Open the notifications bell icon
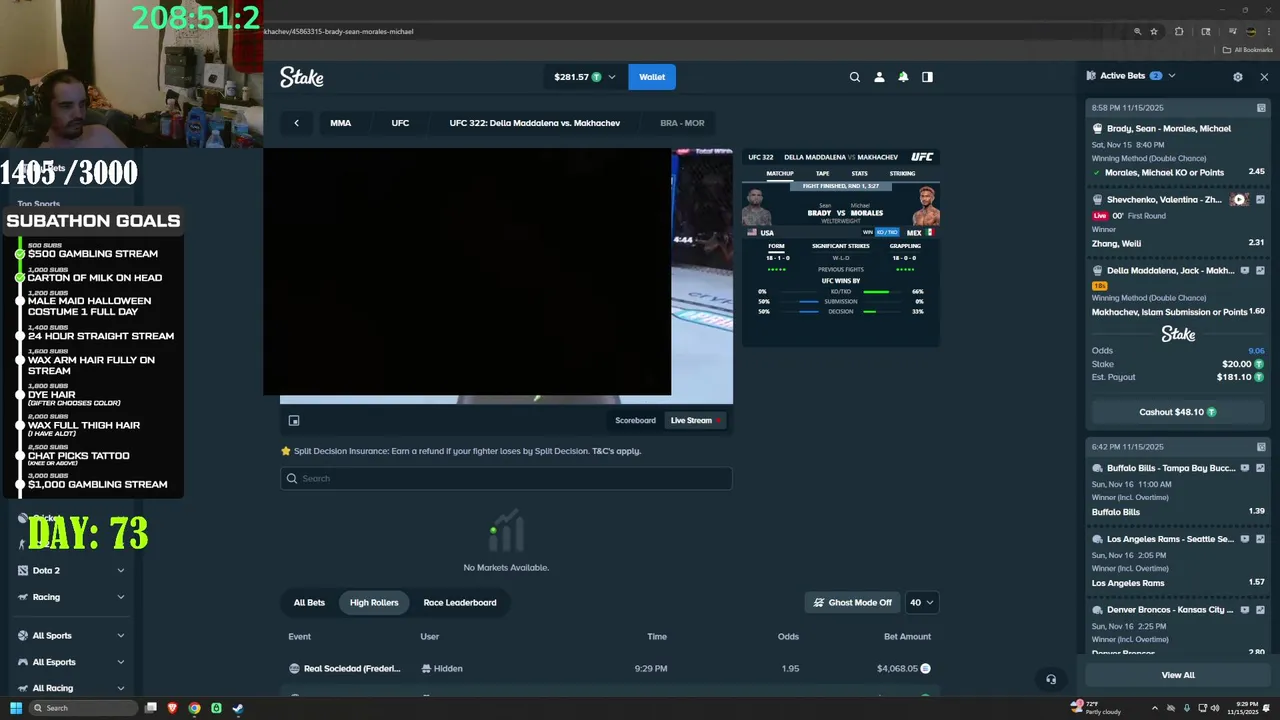Screen dimensions: 1280x720 (903, 77)
